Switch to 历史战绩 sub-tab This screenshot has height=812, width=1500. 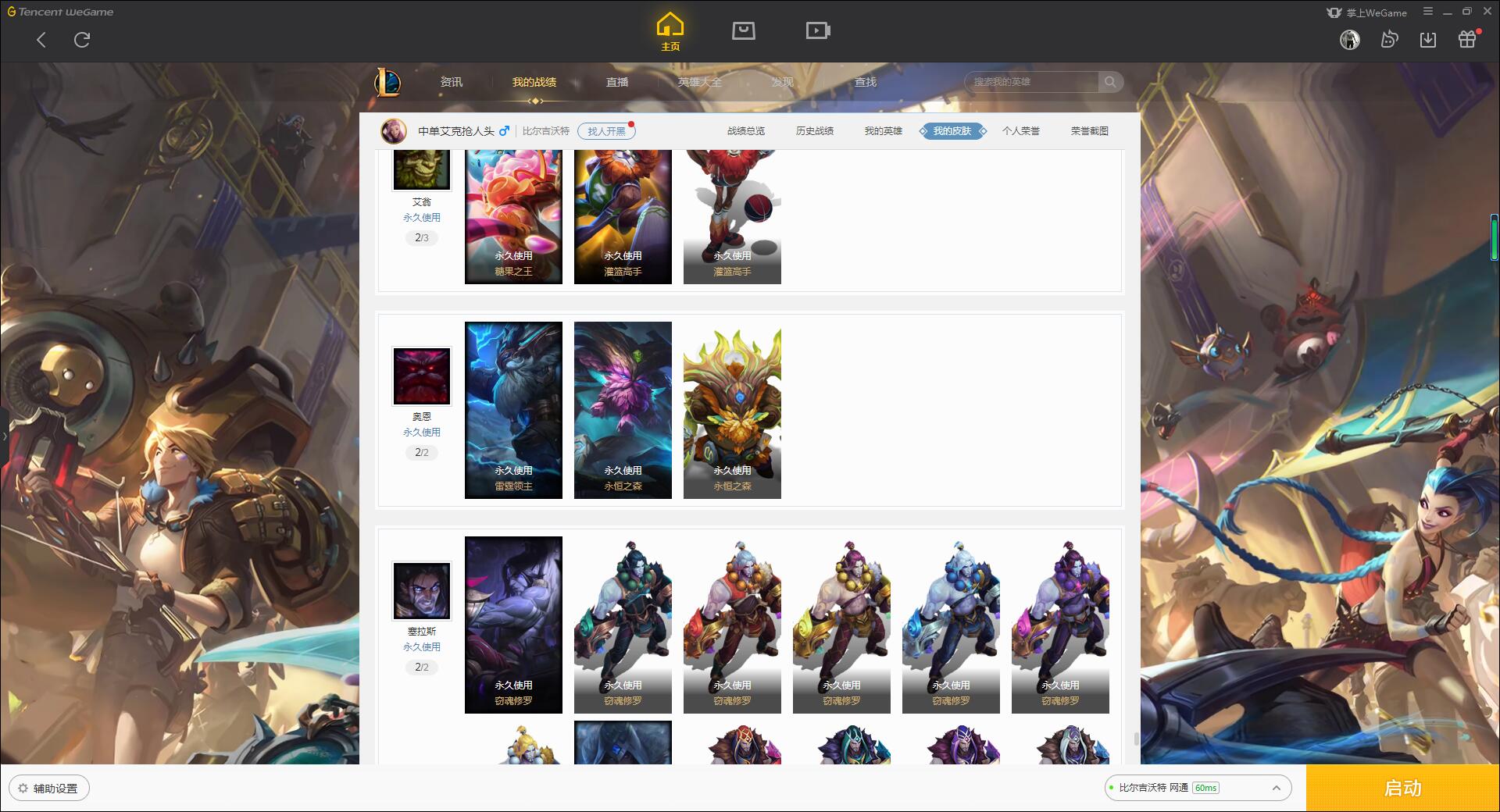815,131
